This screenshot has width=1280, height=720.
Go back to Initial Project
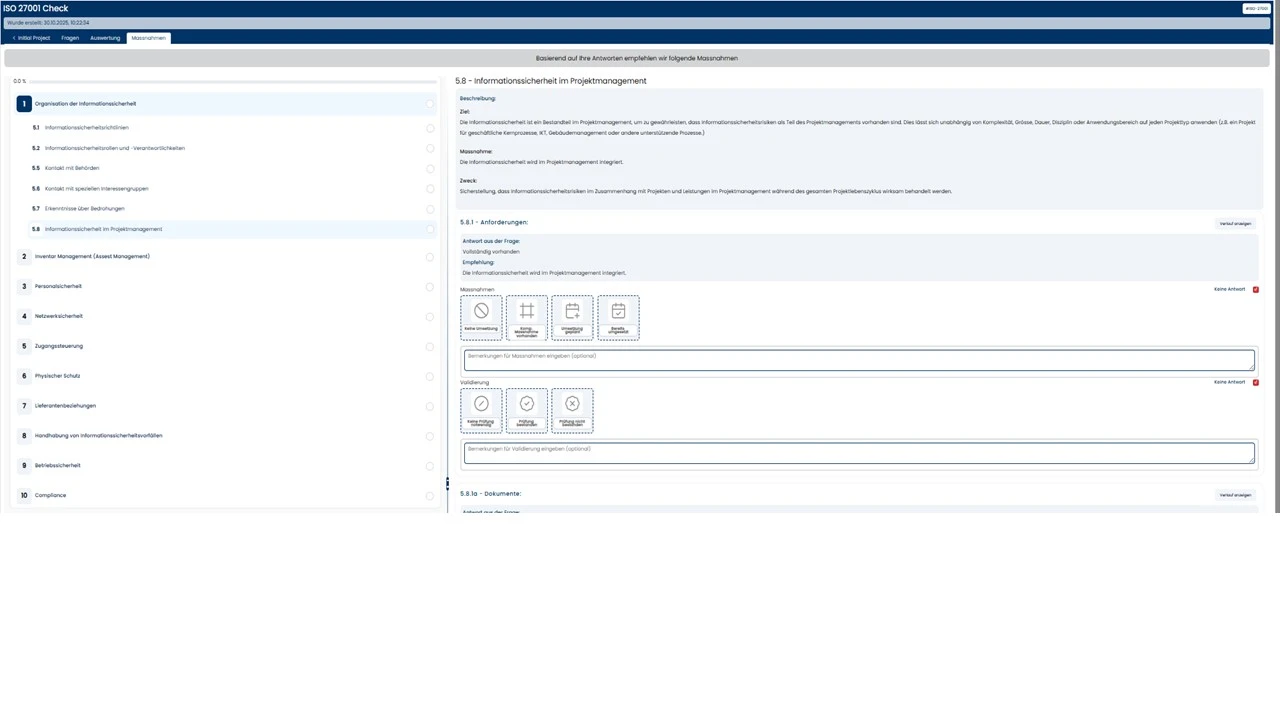31,38
